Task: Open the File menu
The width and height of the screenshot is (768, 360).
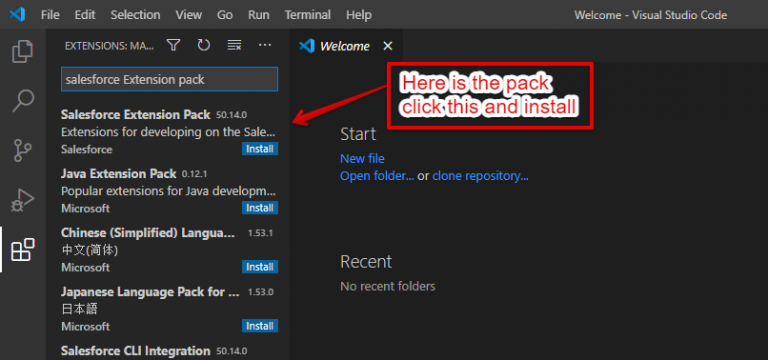Action: 50,15
